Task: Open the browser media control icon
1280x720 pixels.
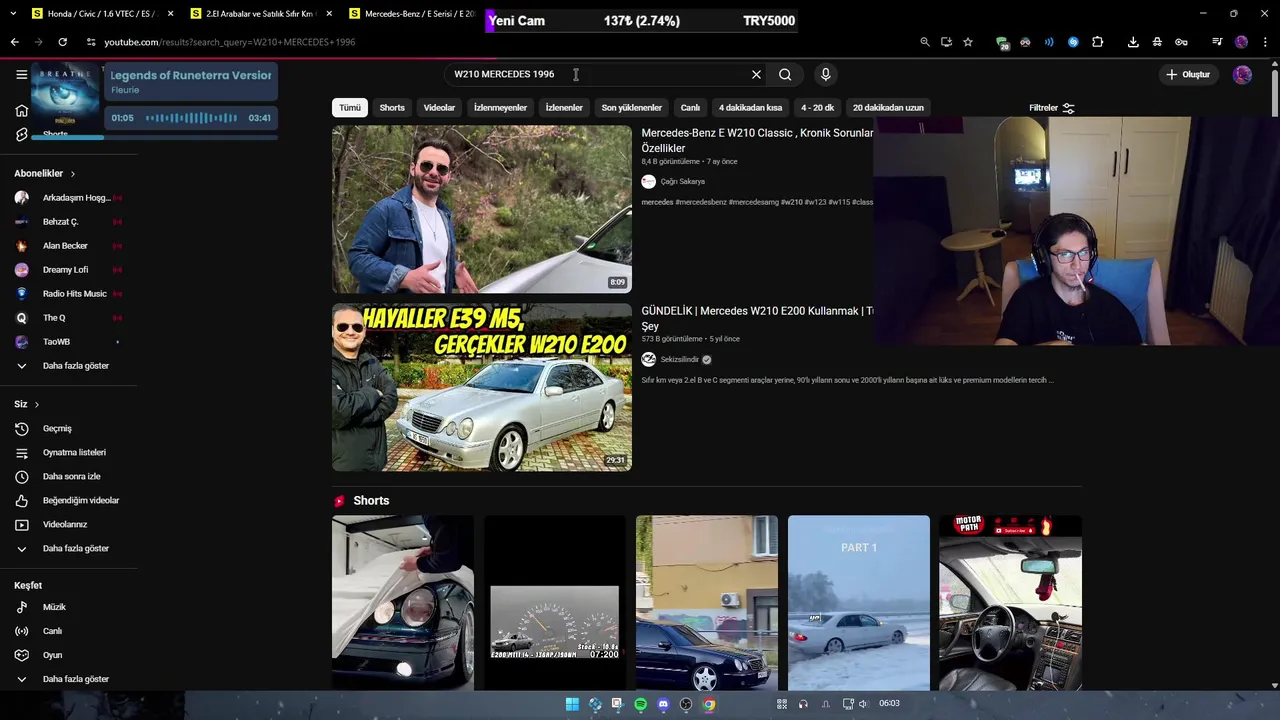Action: click(1217, 42)
